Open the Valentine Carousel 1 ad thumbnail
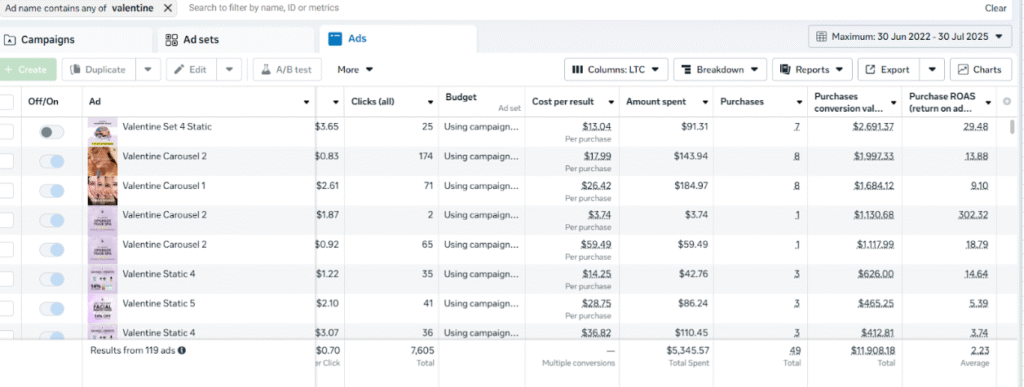 coord(103,191)
